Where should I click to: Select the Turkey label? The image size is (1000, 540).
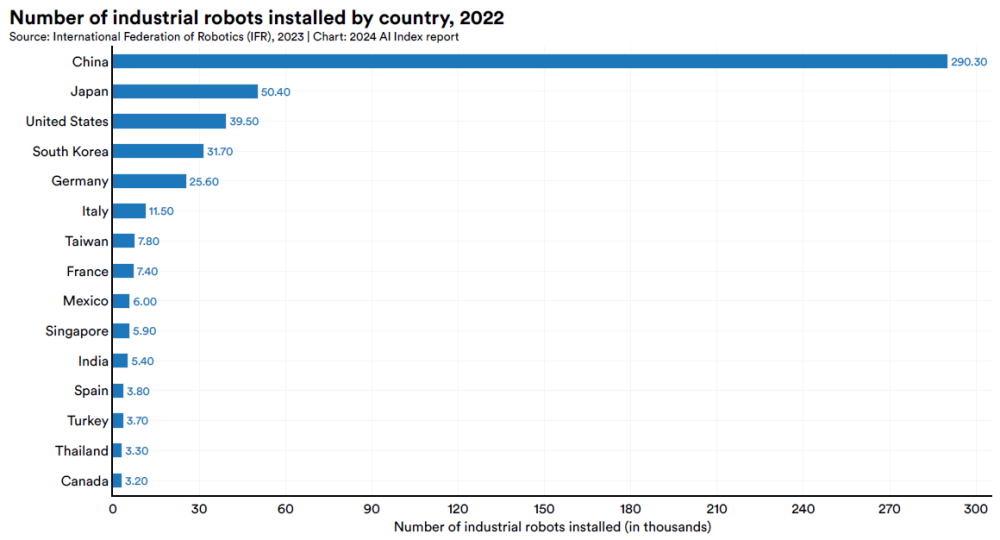click(87, 421)
